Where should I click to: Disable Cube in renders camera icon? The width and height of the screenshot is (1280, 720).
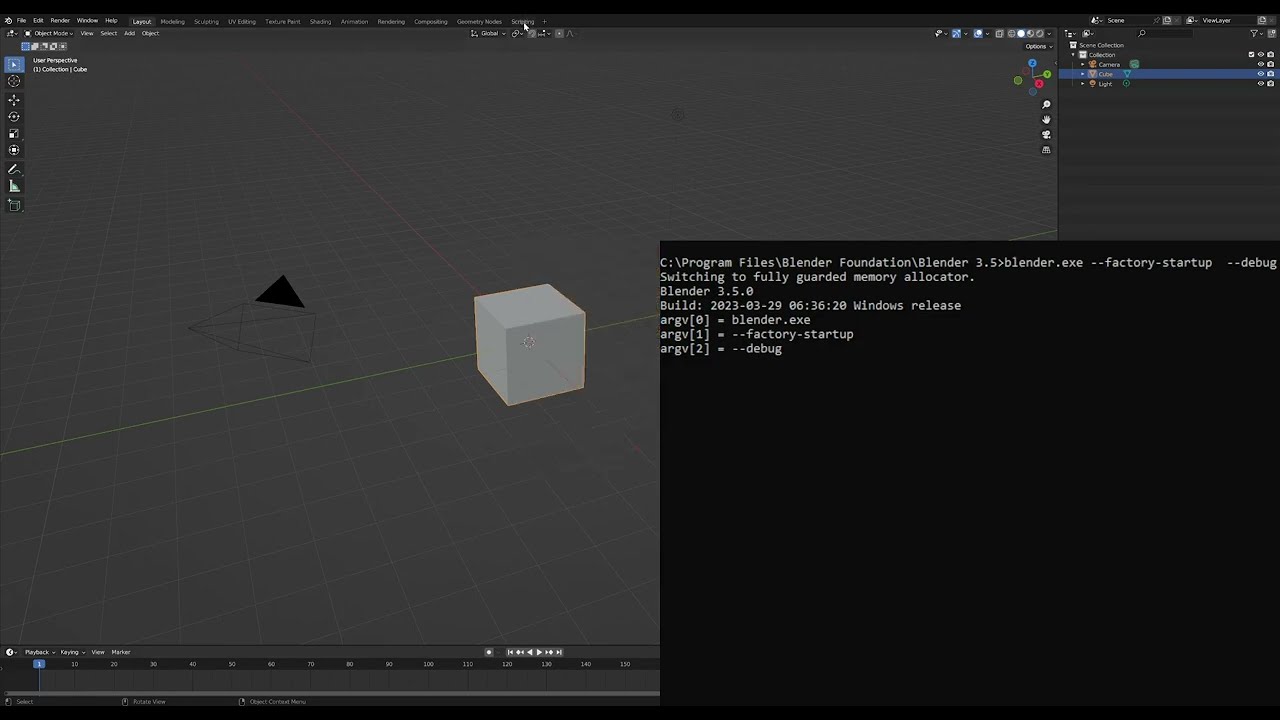1270,74
